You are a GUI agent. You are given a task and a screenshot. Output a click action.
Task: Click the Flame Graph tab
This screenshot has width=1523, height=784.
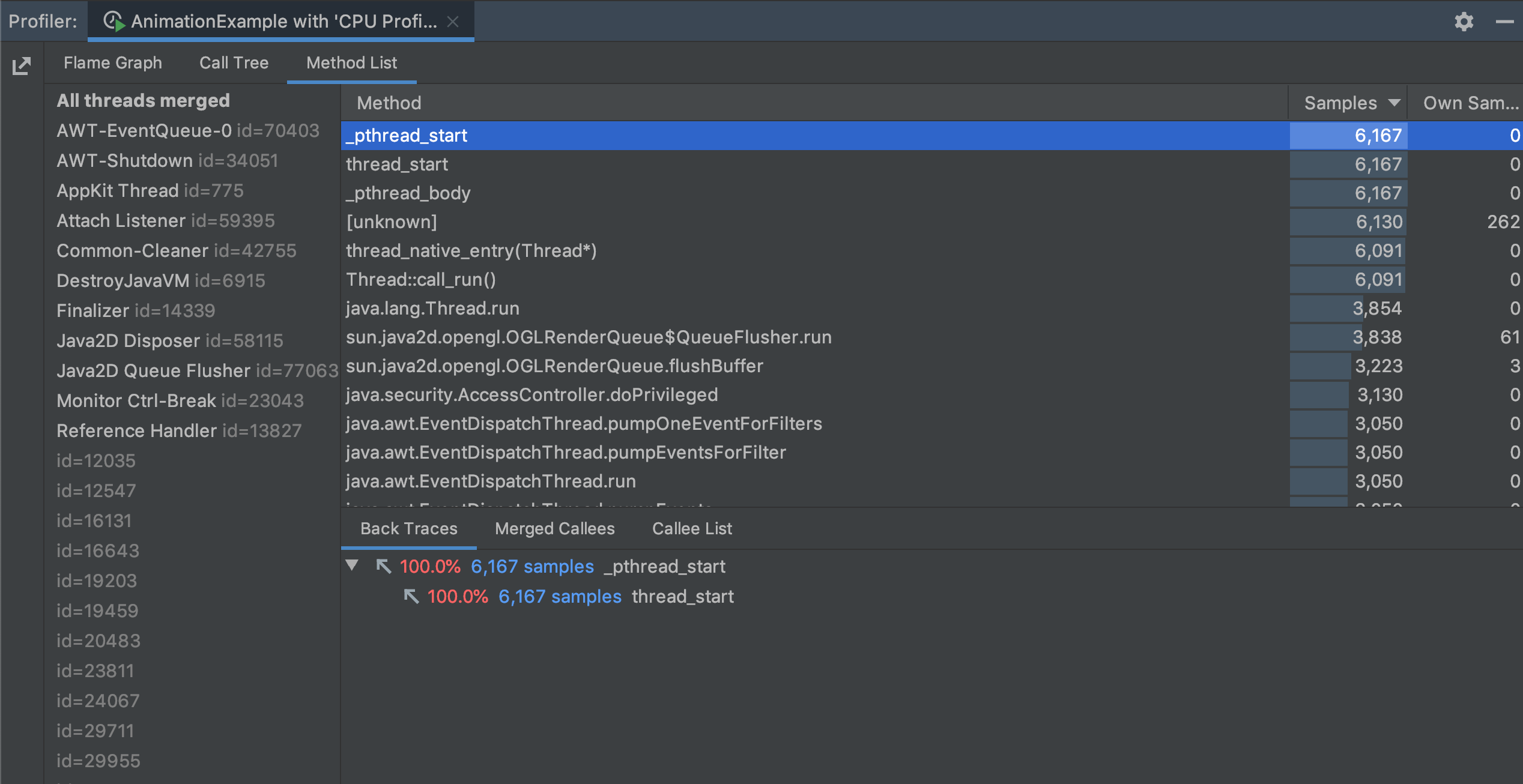[x=112, y=62]
